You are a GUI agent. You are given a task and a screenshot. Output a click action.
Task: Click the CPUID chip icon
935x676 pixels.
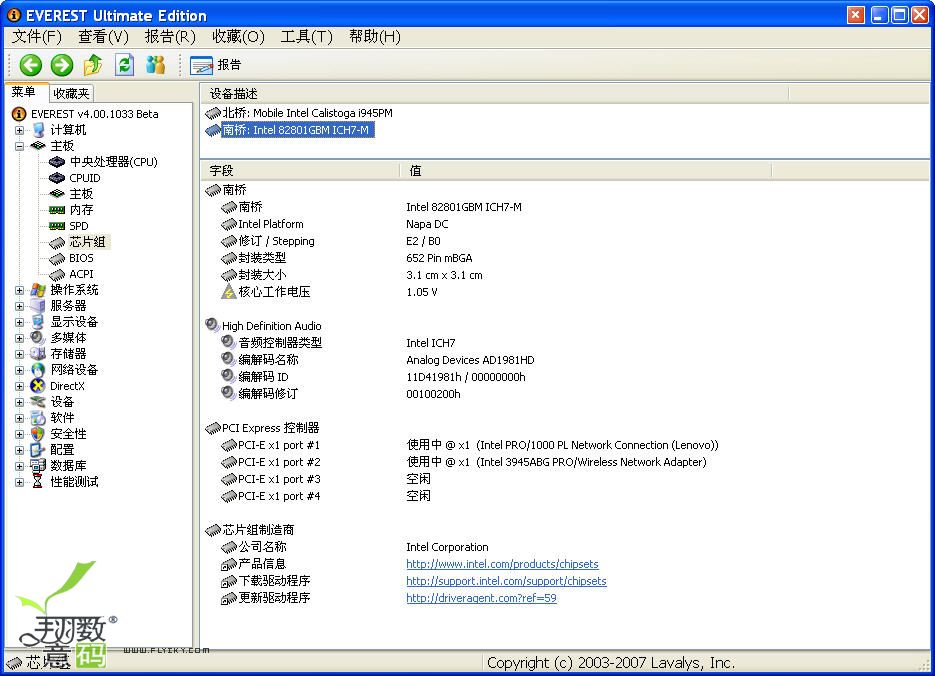click(57, 178)
